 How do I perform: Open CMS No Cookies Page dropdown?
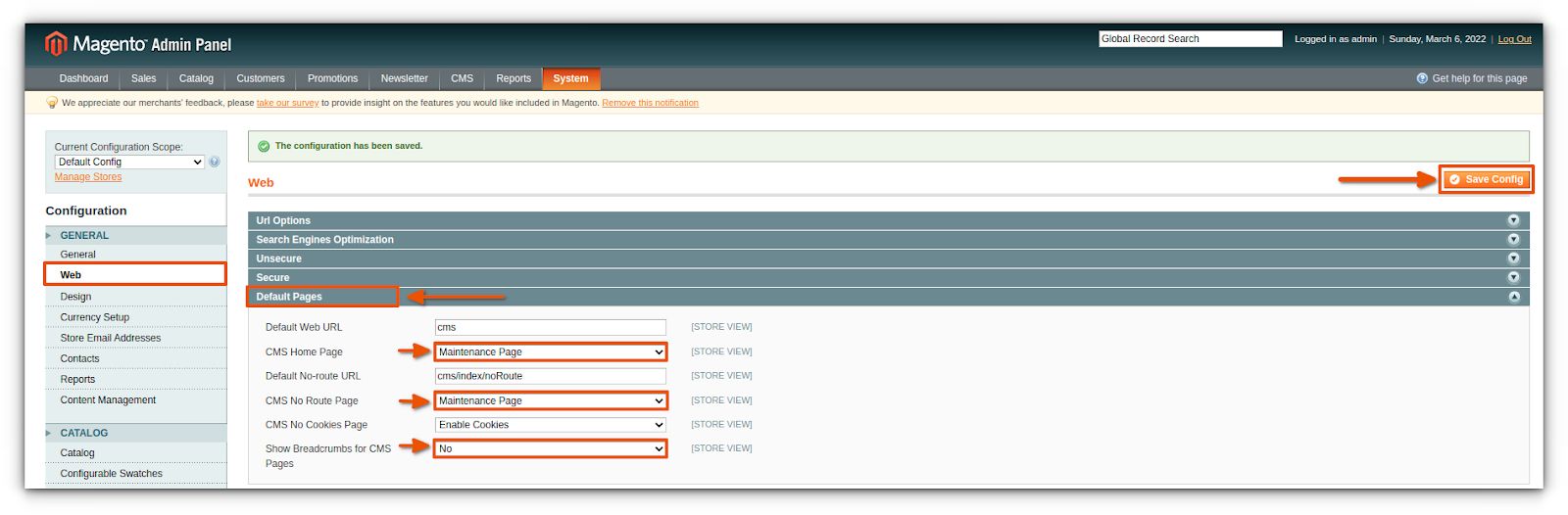pyautogui.click(x=551, y=425)
